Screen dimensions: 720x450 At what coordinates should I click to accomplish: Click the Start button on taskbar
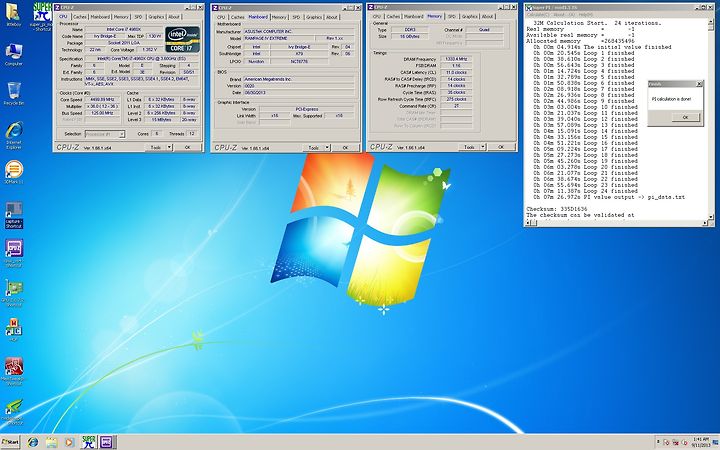pyautogui.click(x=10, y=442)
